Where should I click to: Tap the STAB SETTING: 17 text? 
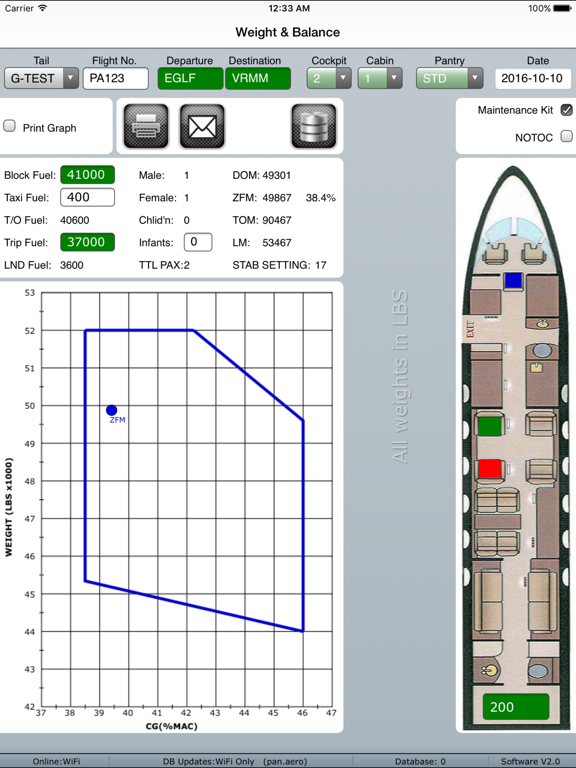click(x=279, y=265)
